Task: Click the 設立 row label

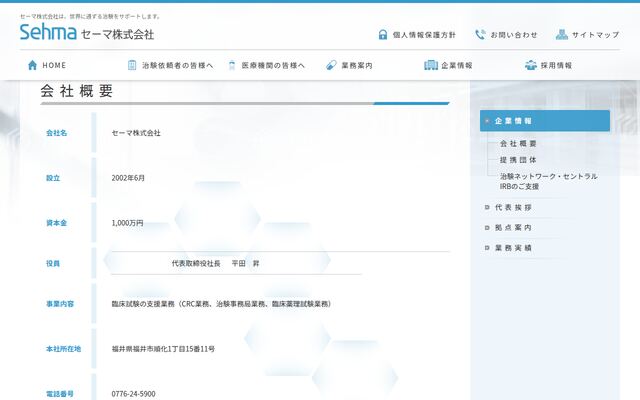Action: coord(53,178)
